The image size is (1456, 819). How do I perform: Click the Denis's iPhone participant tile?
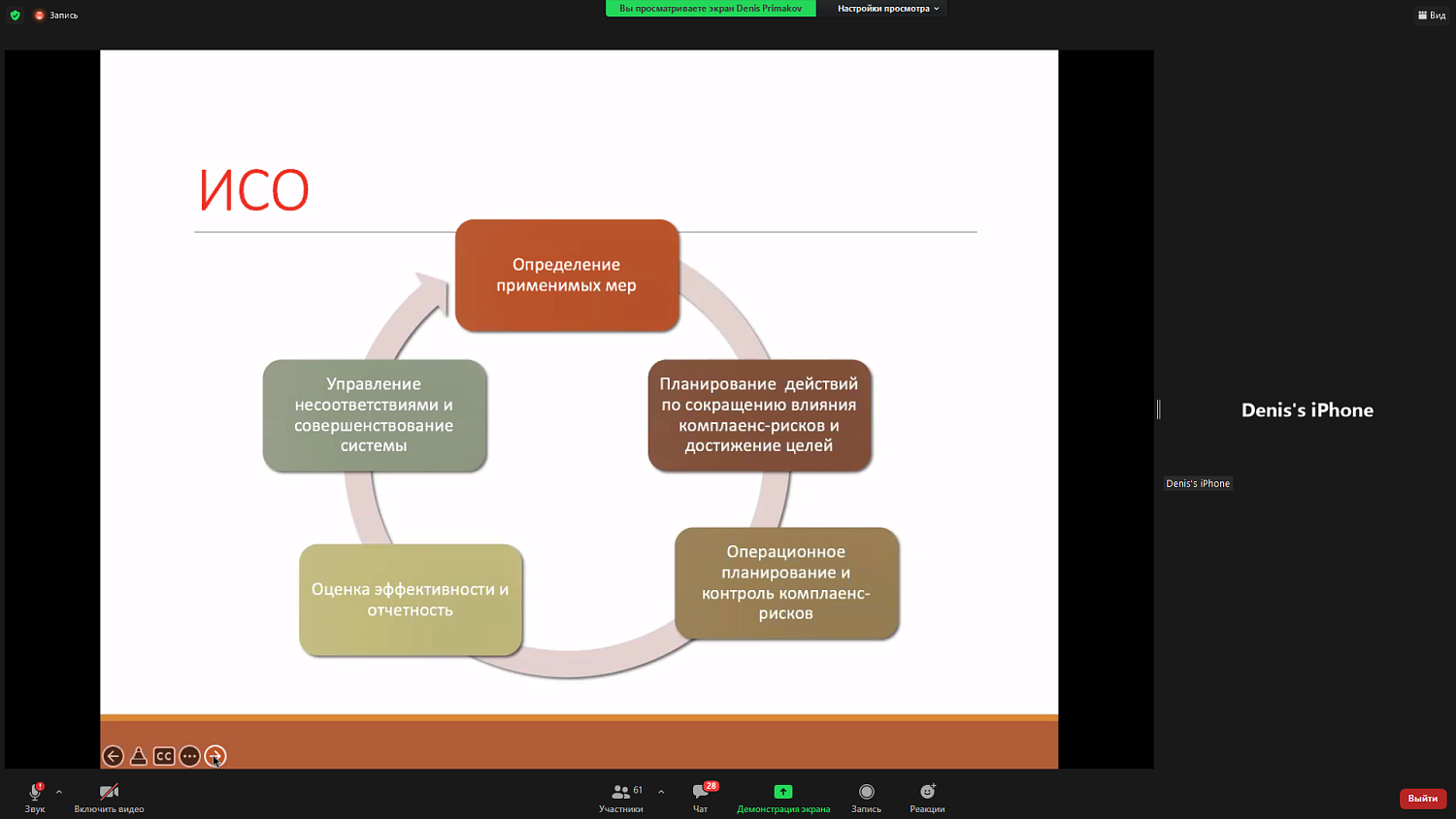(1307, 409)
